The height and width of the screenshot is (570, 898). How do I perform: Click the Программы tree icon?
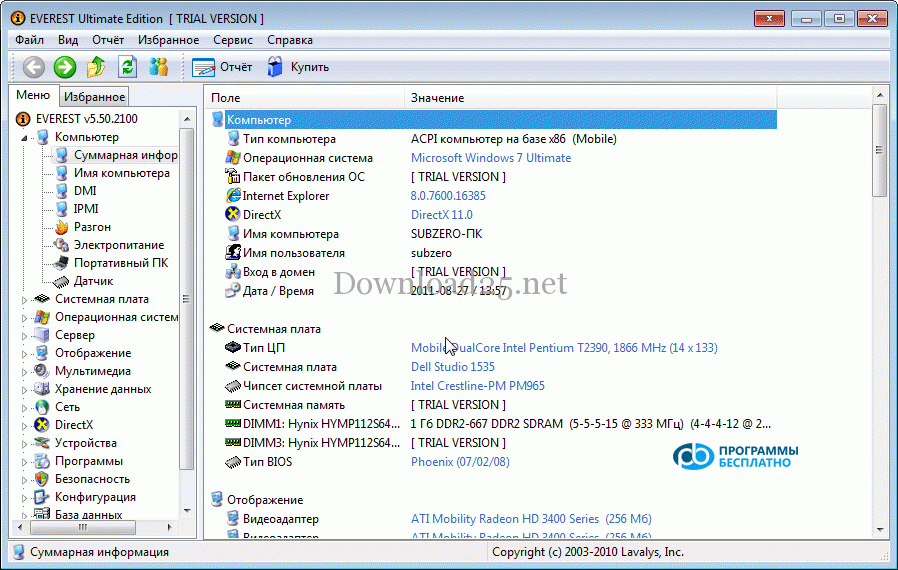point(42,461)
